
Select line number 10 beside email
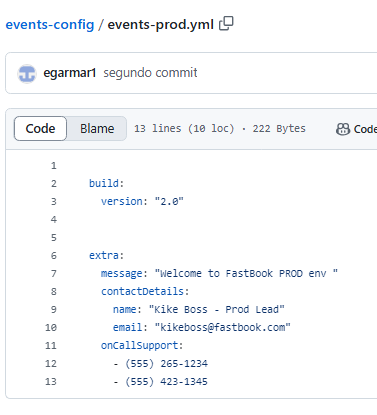coord(51,328)
